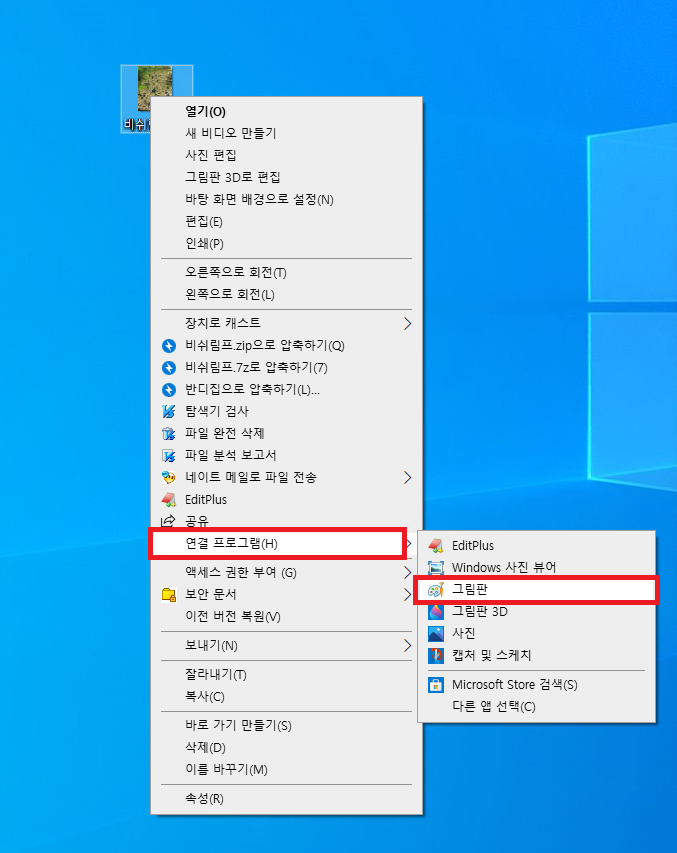Click the Windows 사진 뷰어 icon
677x853 pixels.
click(436, 567)
